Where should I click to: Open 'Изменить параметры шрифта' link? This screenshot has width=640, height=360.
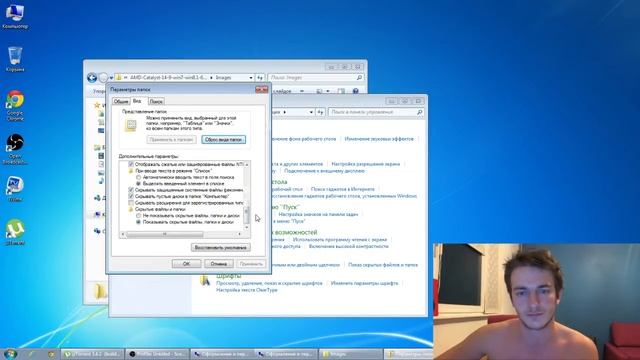[x=364, y=283]
